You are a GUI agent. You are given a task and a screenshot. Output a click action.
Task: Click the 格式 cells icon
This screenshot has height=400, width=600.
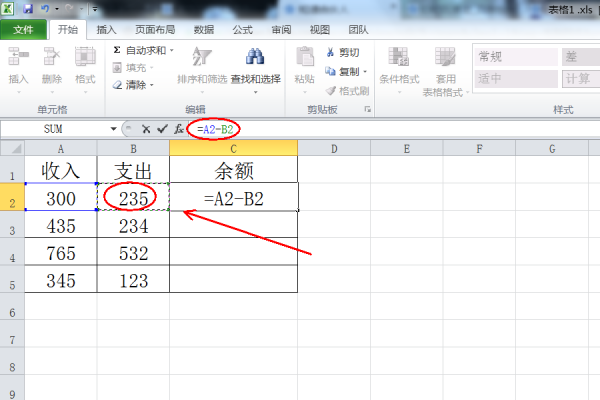pos(85,56)
